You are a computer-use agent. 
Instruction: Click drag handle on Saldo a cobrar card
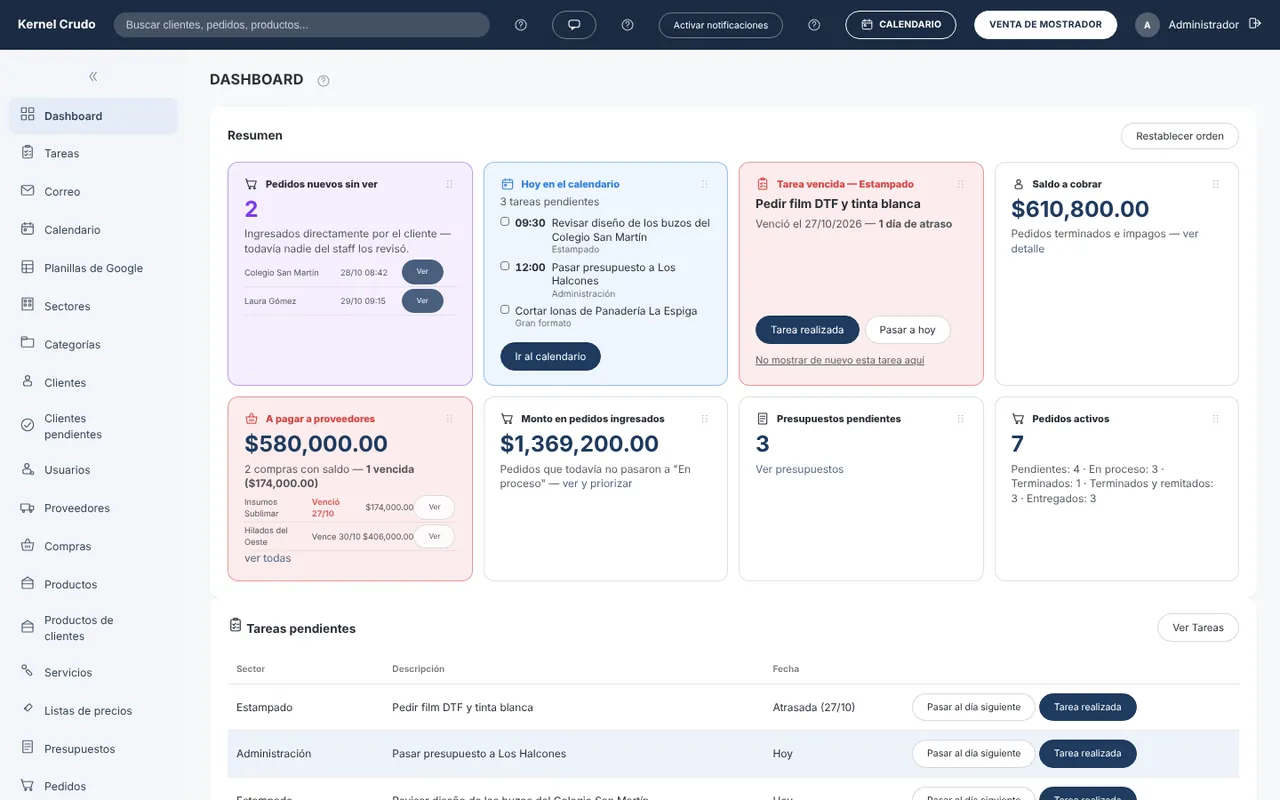[1216, 184]
